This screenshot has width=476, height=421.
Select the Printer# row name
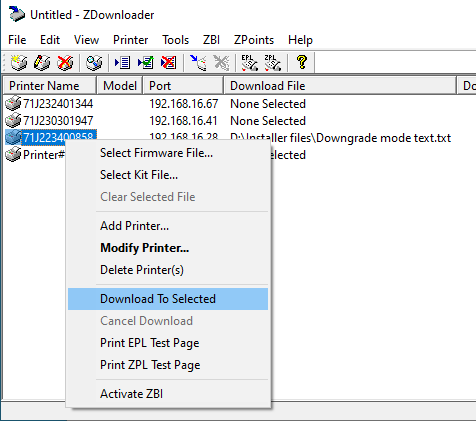[x=44, y=155]
